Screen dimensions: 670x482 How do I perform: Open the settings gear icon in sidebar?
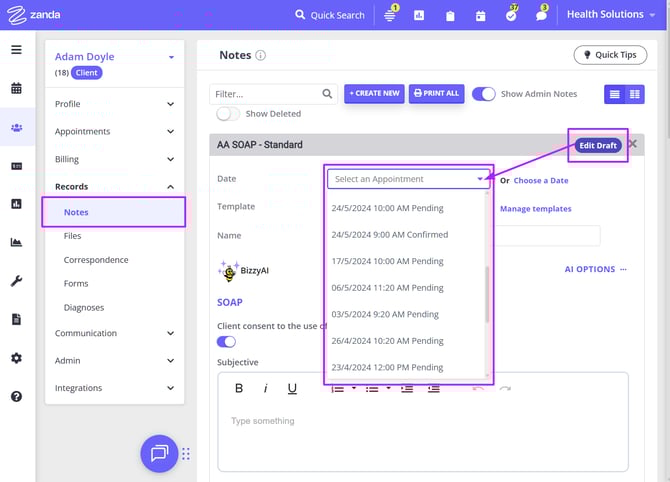tap(16, 358)
